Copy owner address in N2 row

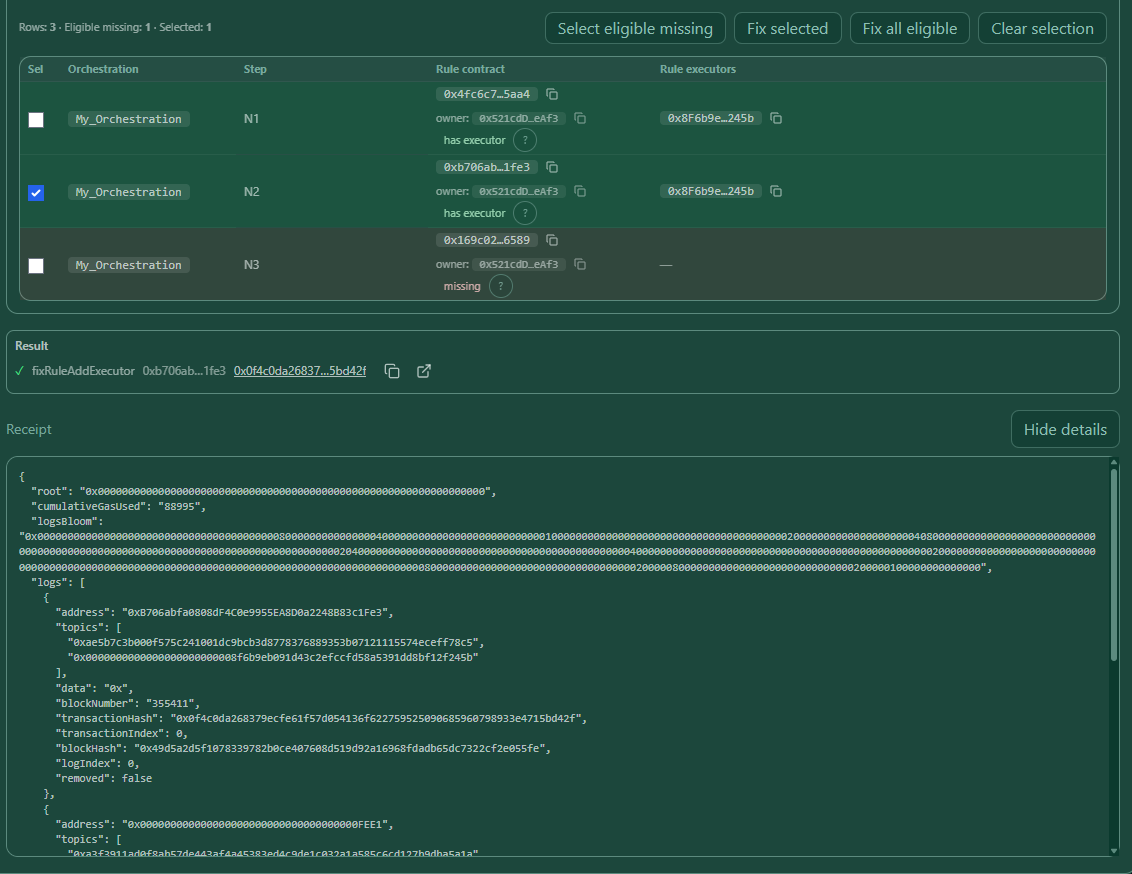click(x=580, y=191)
